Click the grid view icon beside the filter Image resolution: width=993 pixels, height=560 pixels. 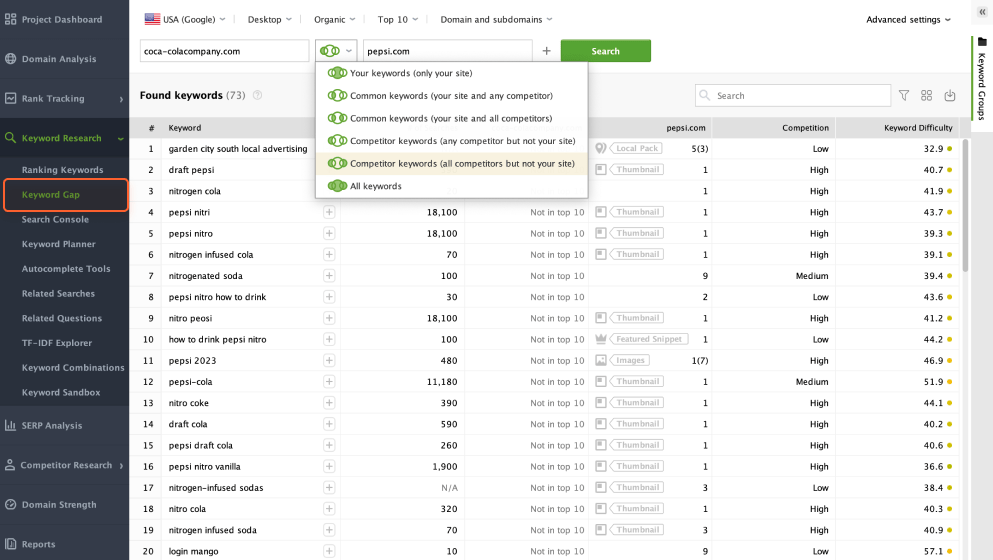[x=927, y=96]
